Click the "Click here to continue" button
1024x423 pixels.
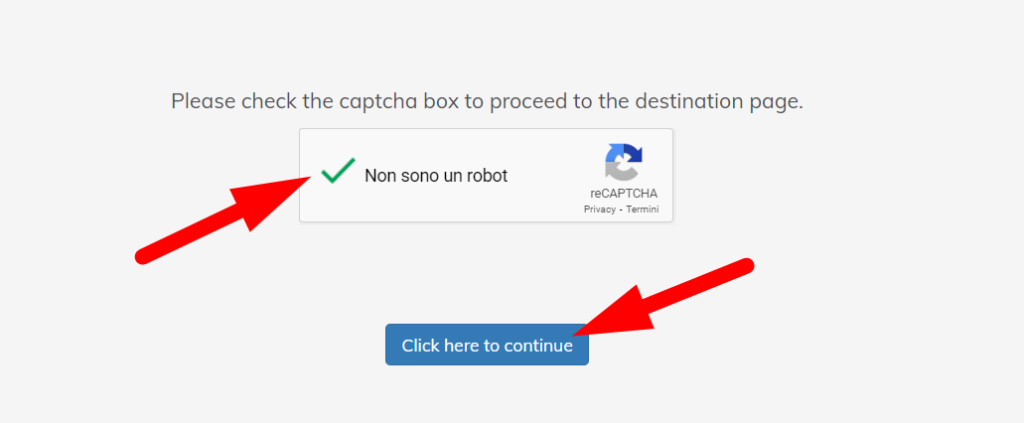[x=487, y=345]
